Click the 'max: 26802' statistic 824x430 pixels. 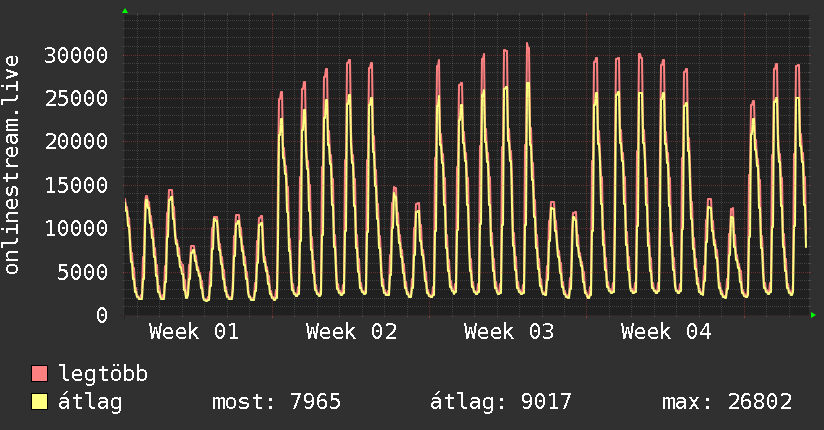point(727,402)
